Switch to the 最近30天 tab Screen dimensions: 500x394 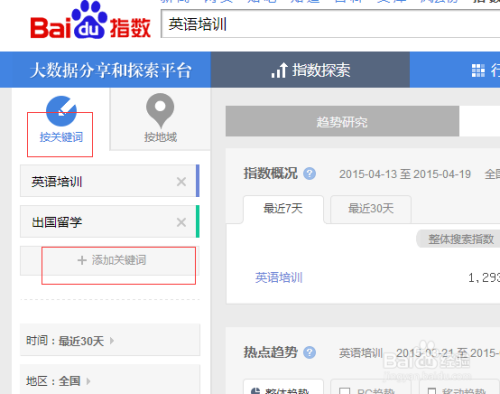tap(371, 209)
